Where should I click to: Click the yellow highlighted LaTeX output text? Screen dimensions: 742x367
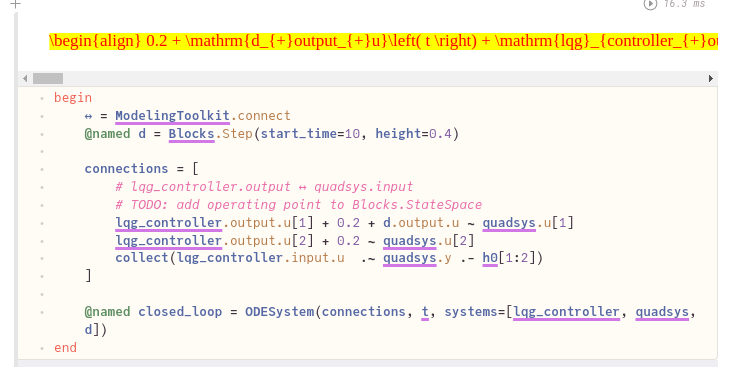pyautogui.click(x=383, y=41)
